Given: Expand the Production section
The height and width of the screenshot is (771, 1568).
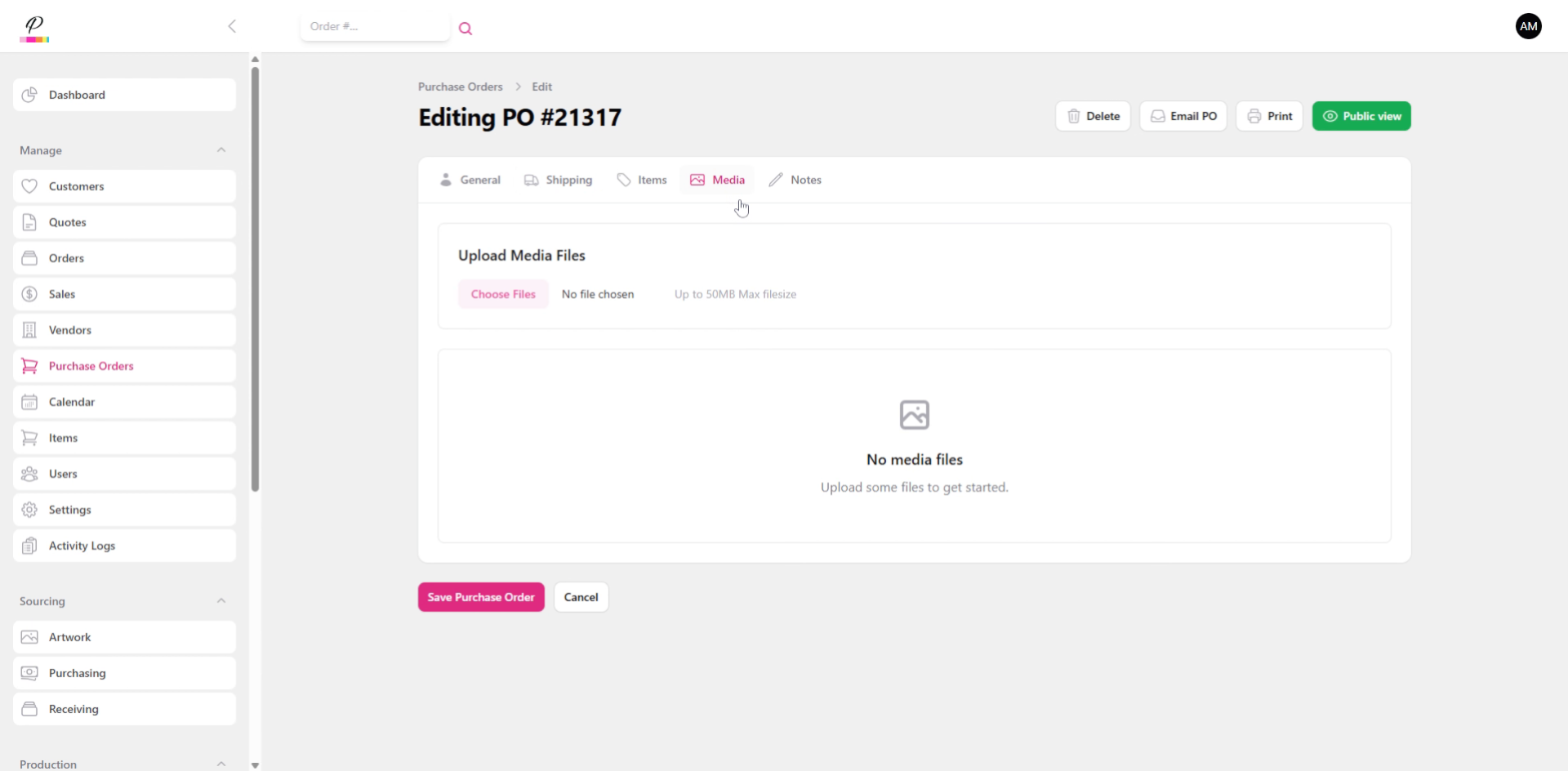Looking at the screenshot, I should pos(221,762).
